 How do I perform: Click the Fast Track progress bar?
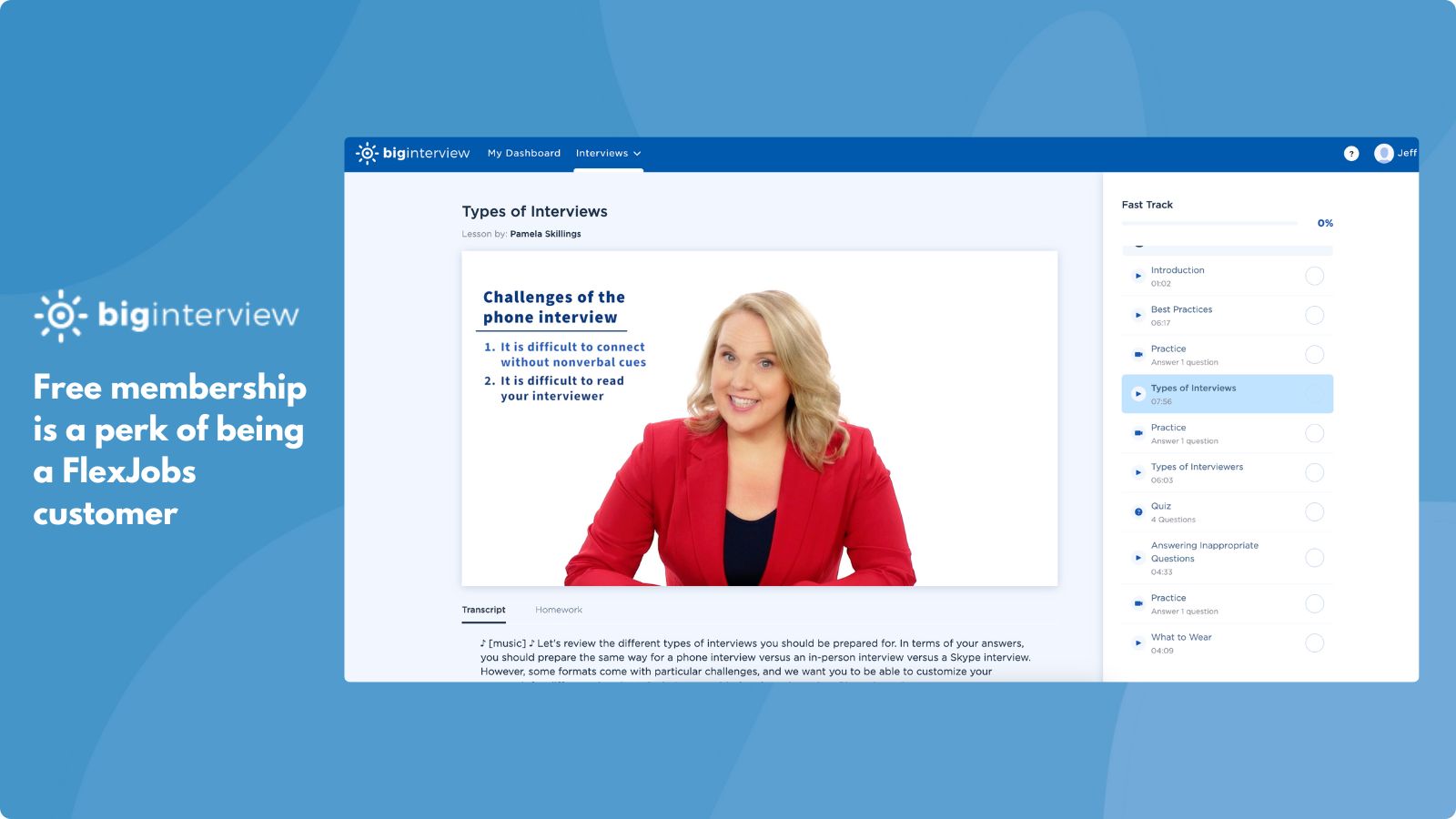(x=1210, y=223)
